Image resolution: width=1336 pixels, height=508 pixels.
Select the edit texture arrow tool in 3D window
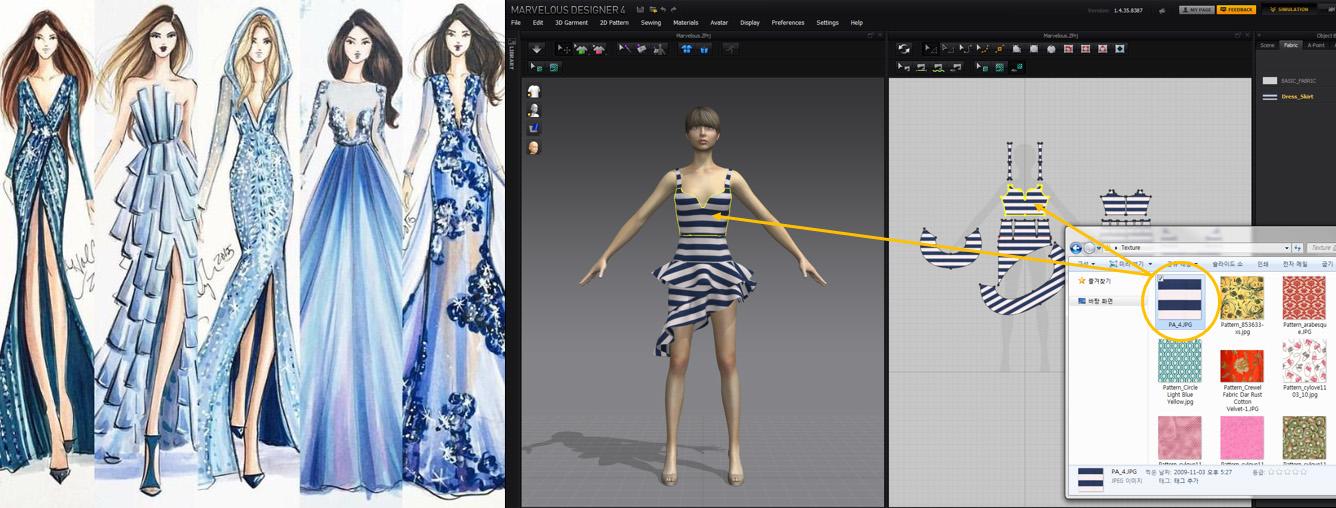tap(536, 67)
